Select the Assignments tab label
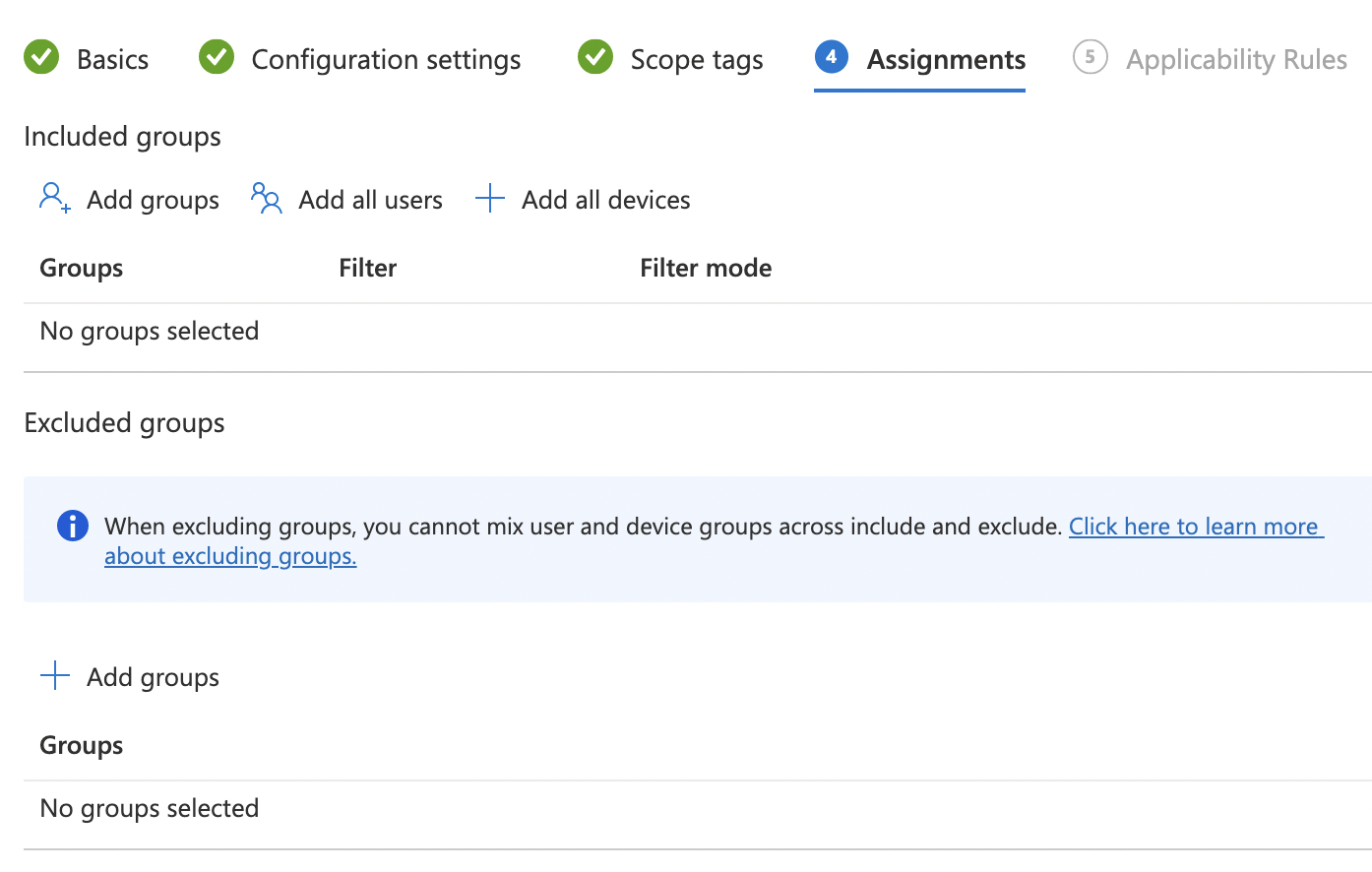The width and height of the screenshot is (1372, 872). (946, 60)
